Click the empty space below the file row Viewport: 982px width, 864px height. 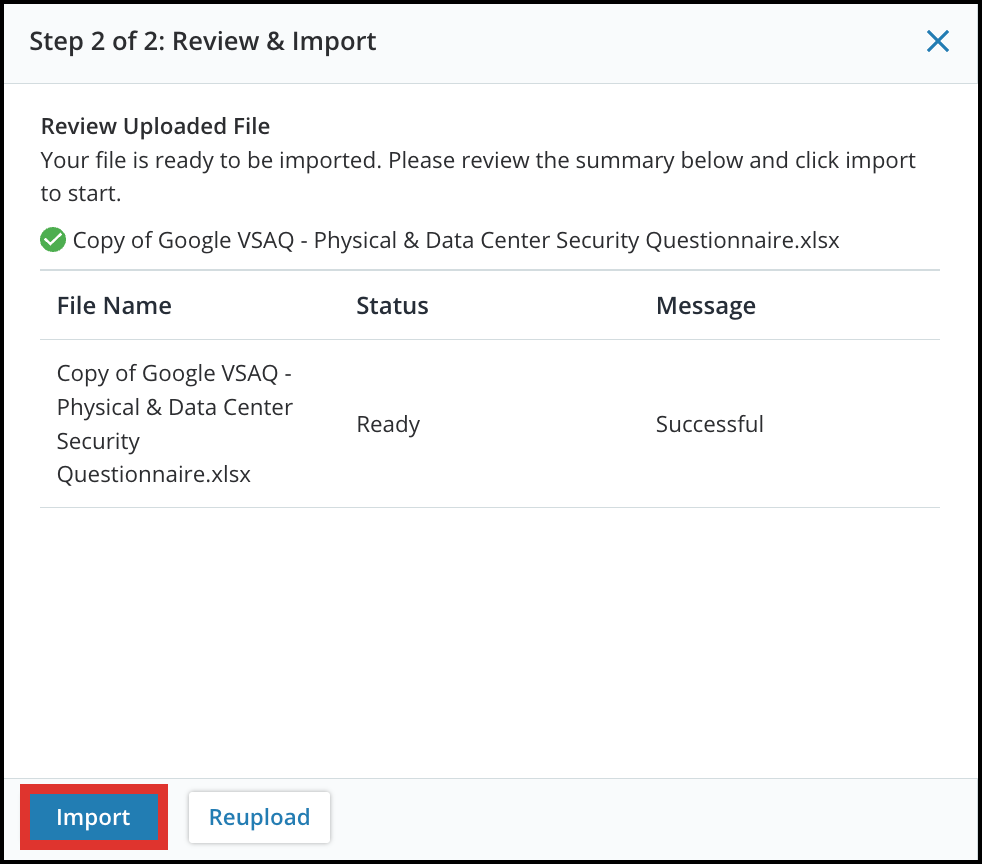490,620
